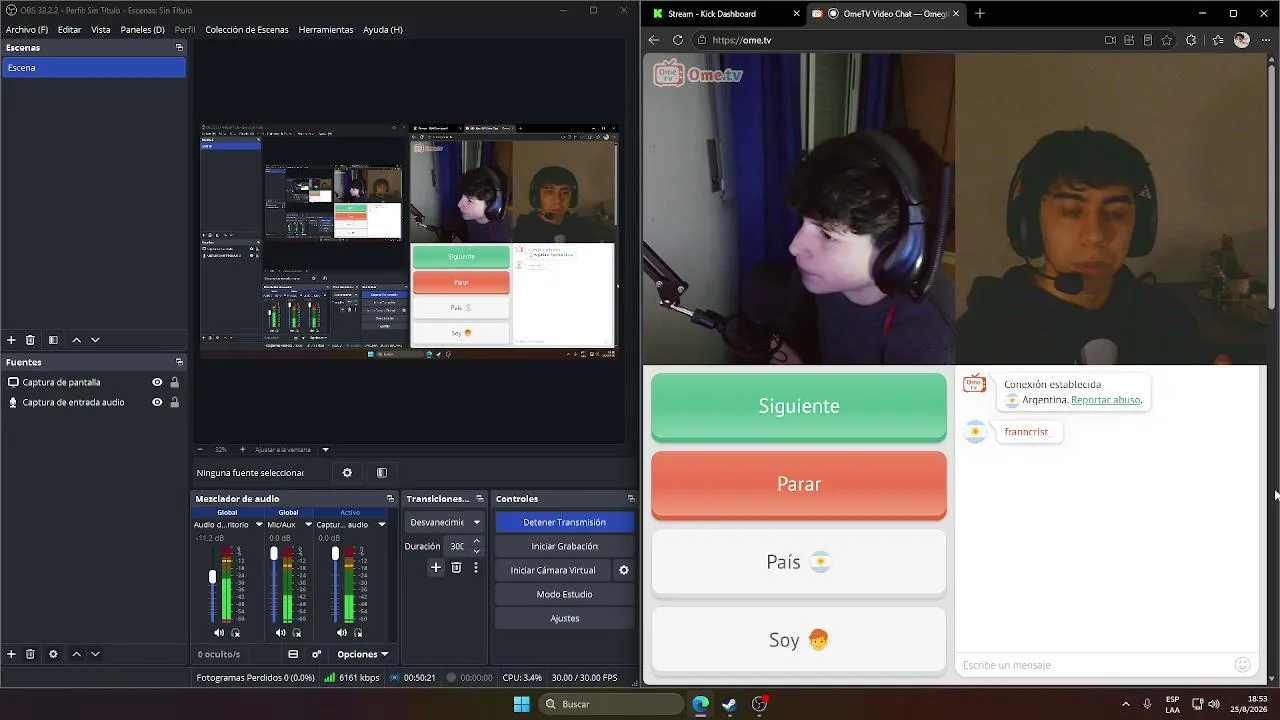Move source up in Fuentes toolbar

[76, 654]
